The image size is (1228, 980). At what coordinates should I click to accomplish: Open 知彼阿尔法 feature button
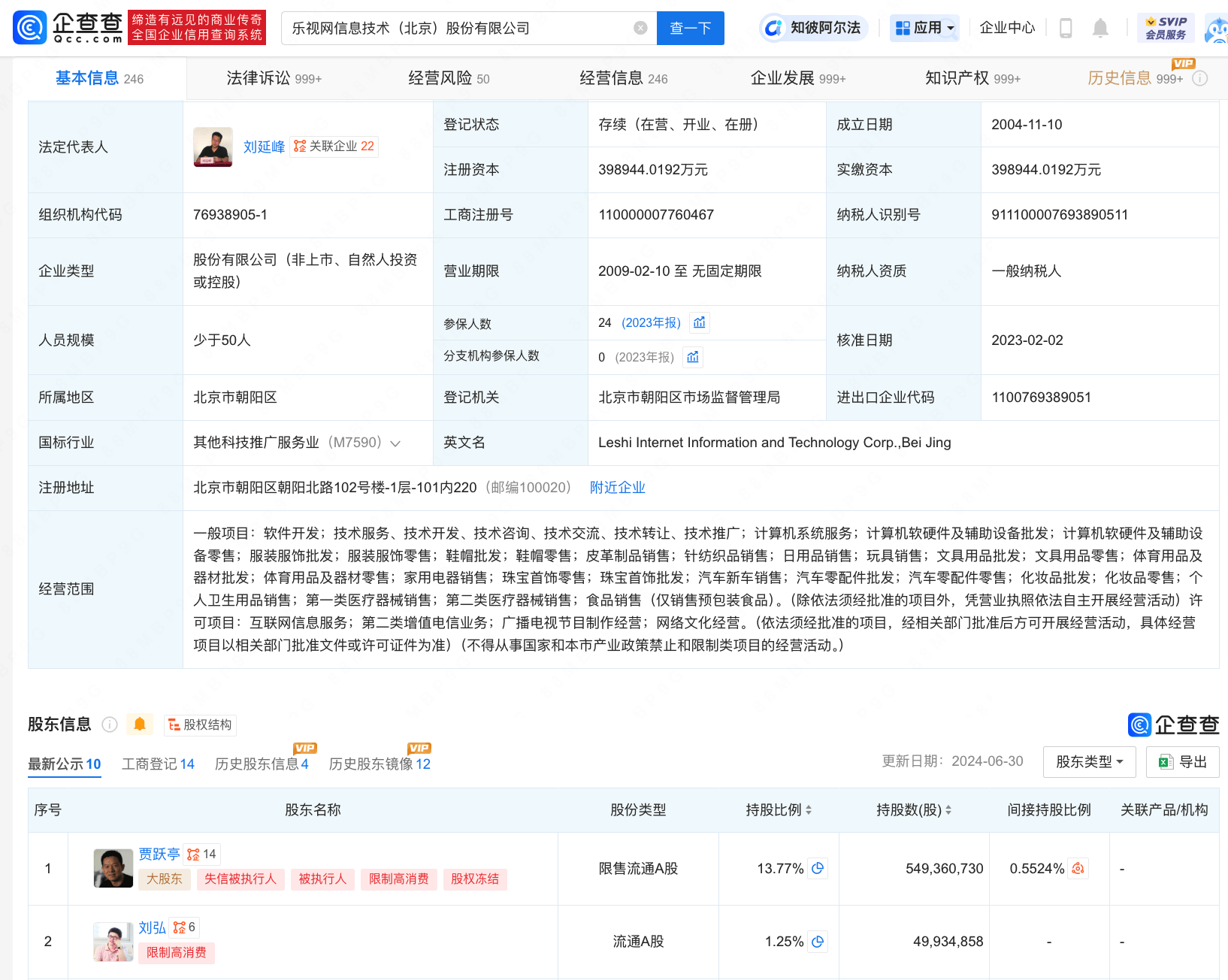pyautogui.click(x=814, y=28)
